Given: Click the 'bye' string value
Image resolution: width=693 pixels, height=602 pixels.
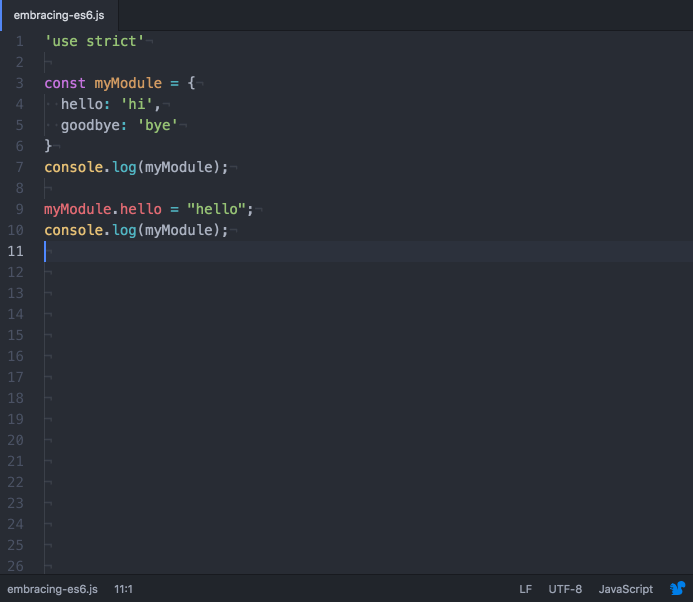Looking at the screenshot, I should click(x=158, y=126).
